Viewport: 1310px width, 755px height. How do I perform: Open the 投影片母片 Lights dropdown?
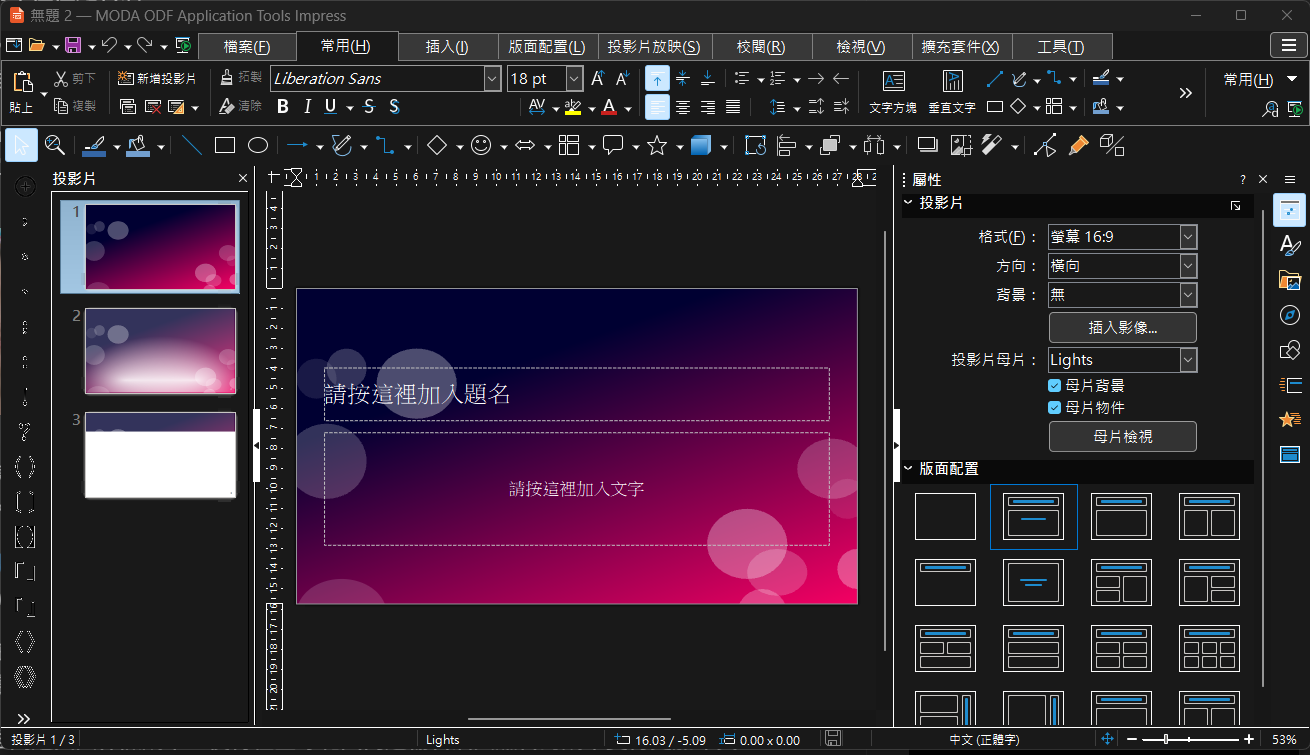point(1122,360)
